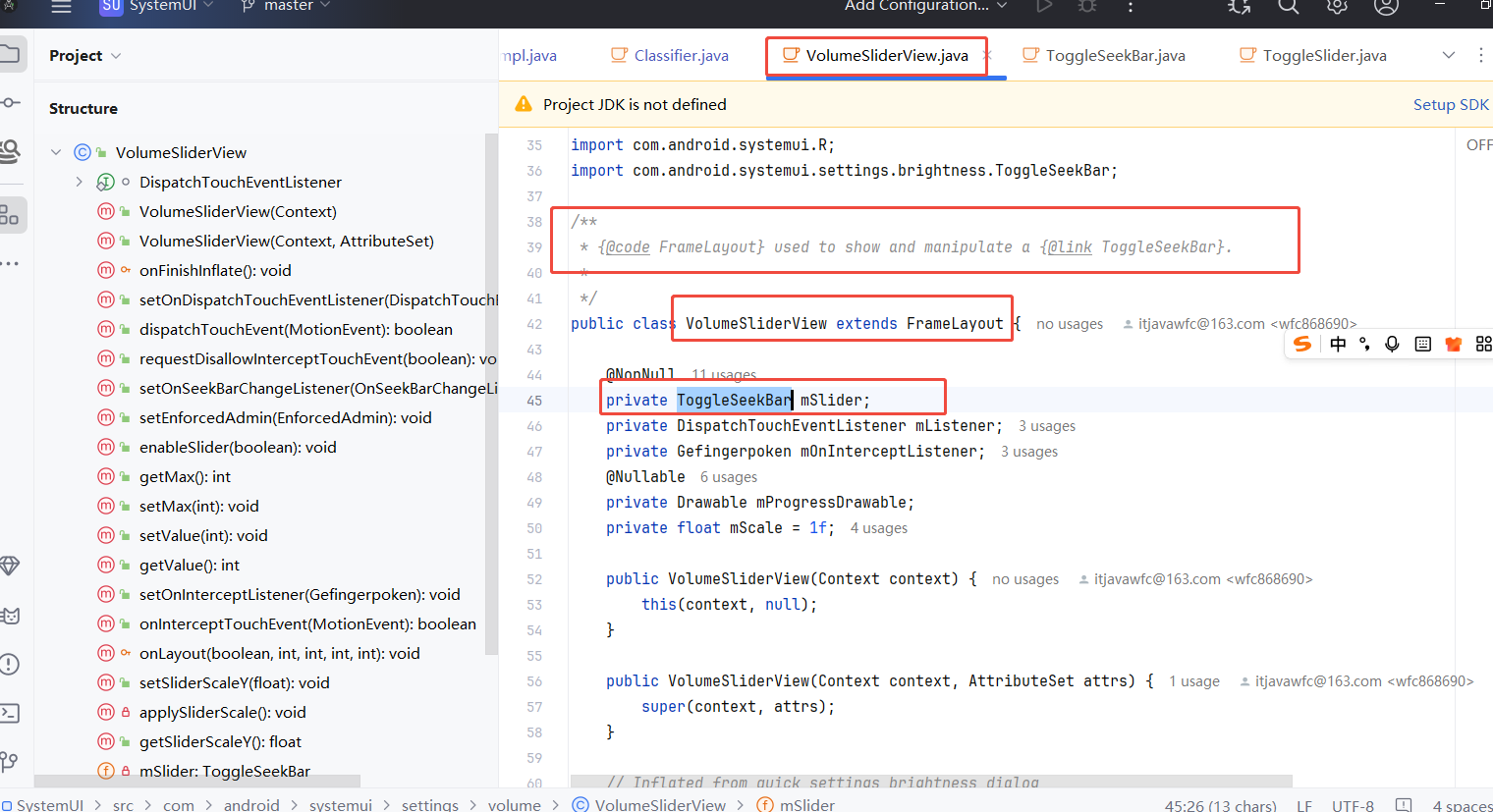Open the main hamburger menu
Viewport: 1493px width, 812px height.
coord(61,6)
